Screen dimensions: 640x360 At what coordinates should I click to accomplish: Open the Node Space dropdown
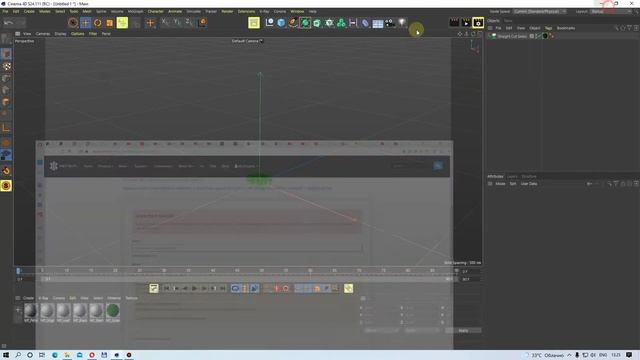tap(540, 12)
